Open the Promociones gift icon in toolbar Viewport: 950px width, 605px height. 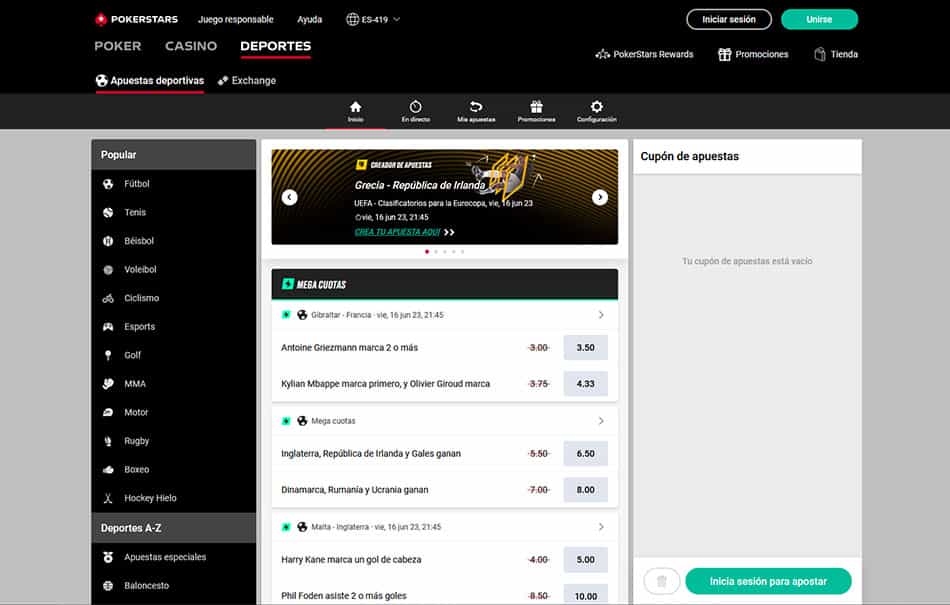tap(536, 107)
